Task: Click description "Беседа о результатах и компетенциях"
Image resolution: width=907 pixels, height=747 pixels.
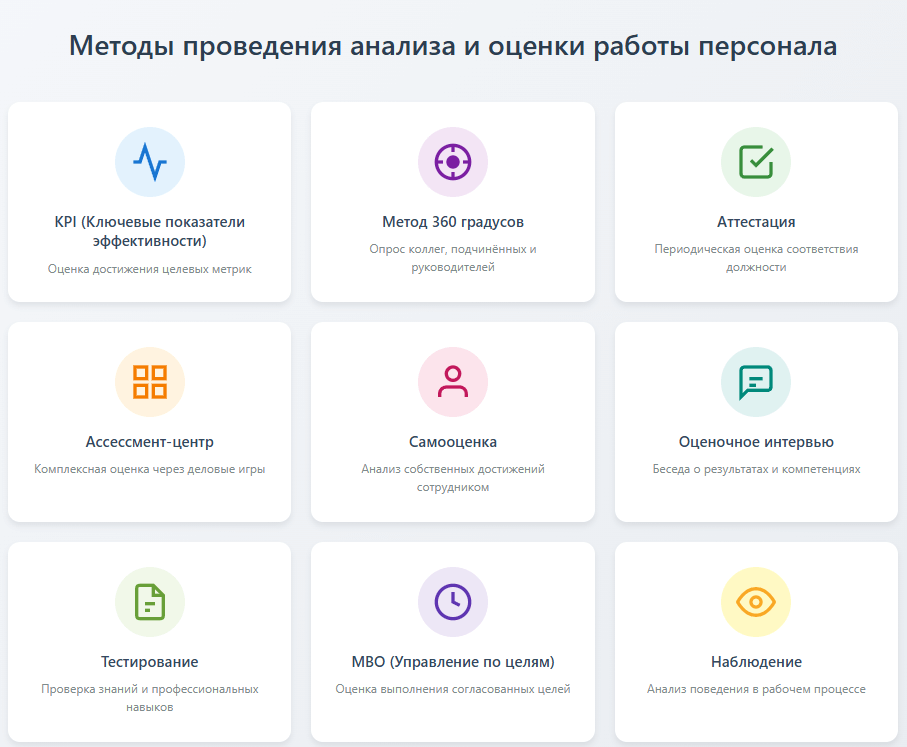Action: (756, 469)
